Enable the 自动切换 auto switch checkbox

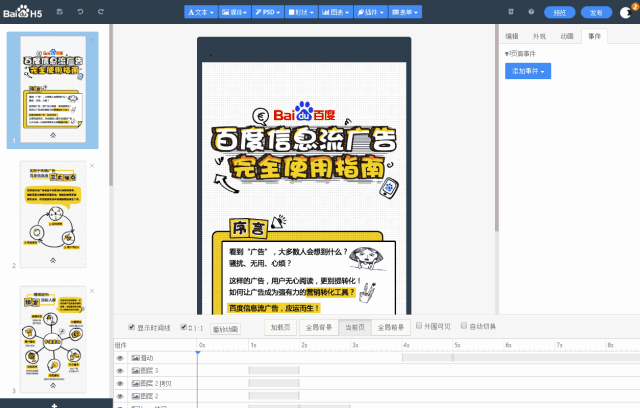464,326
